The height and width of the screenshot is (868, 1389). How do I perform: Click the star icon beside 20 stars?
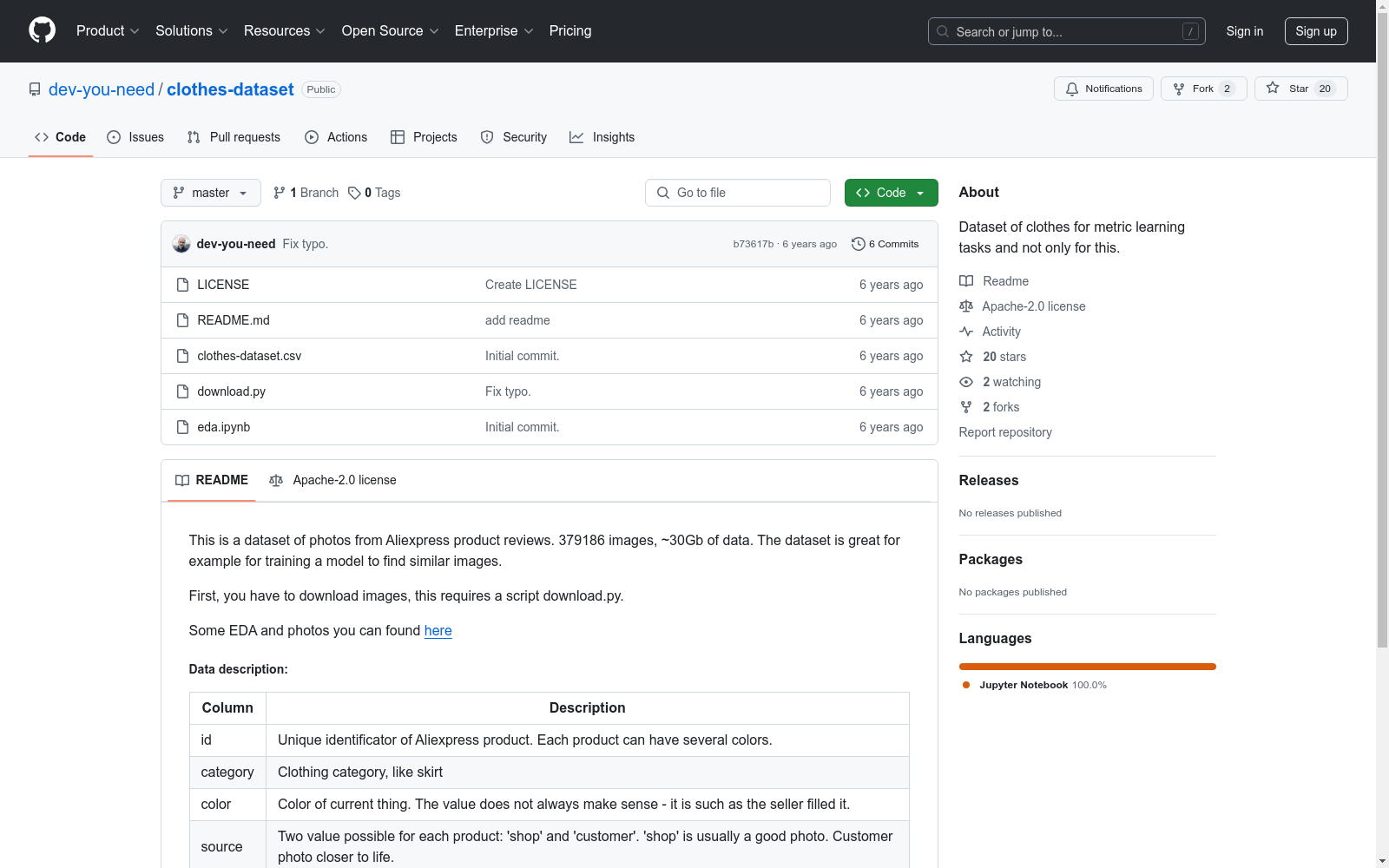click(966, 357)
